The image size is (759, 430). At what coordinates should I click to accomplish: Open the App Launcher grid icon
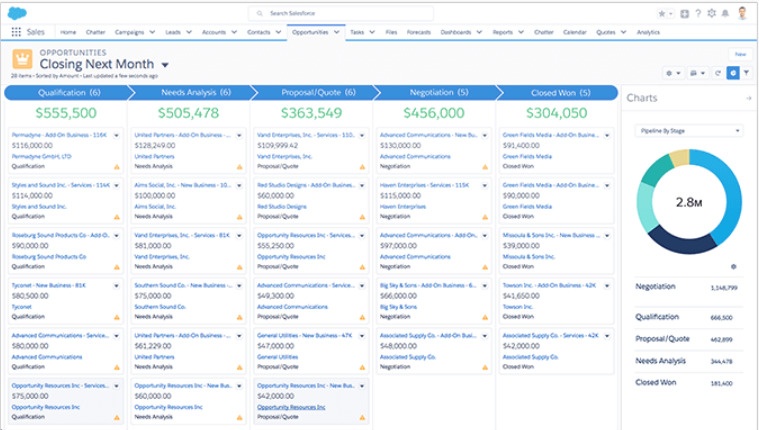tap(16, 32)
